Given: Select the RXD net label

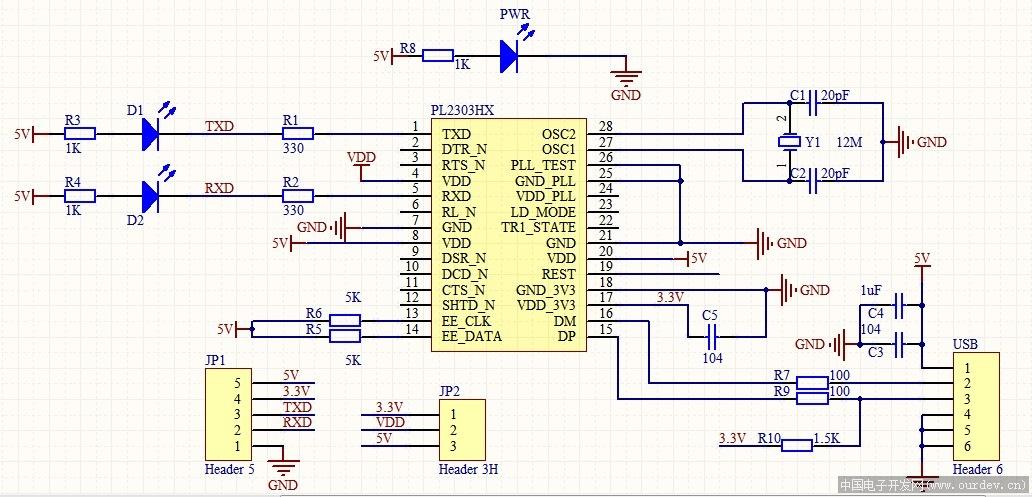Looking at the screenshot, I should click(219, 188).
